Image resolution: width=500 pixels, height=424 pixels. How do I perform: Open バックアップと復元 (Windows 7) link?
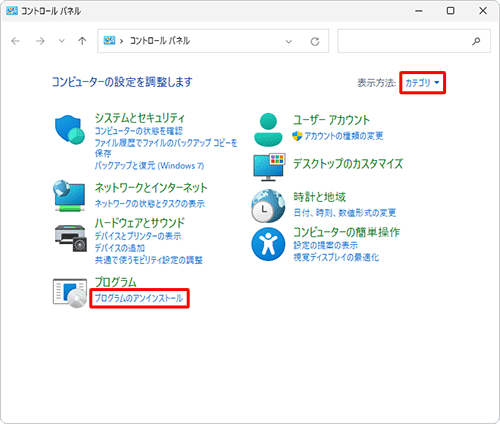click(149, 166)
